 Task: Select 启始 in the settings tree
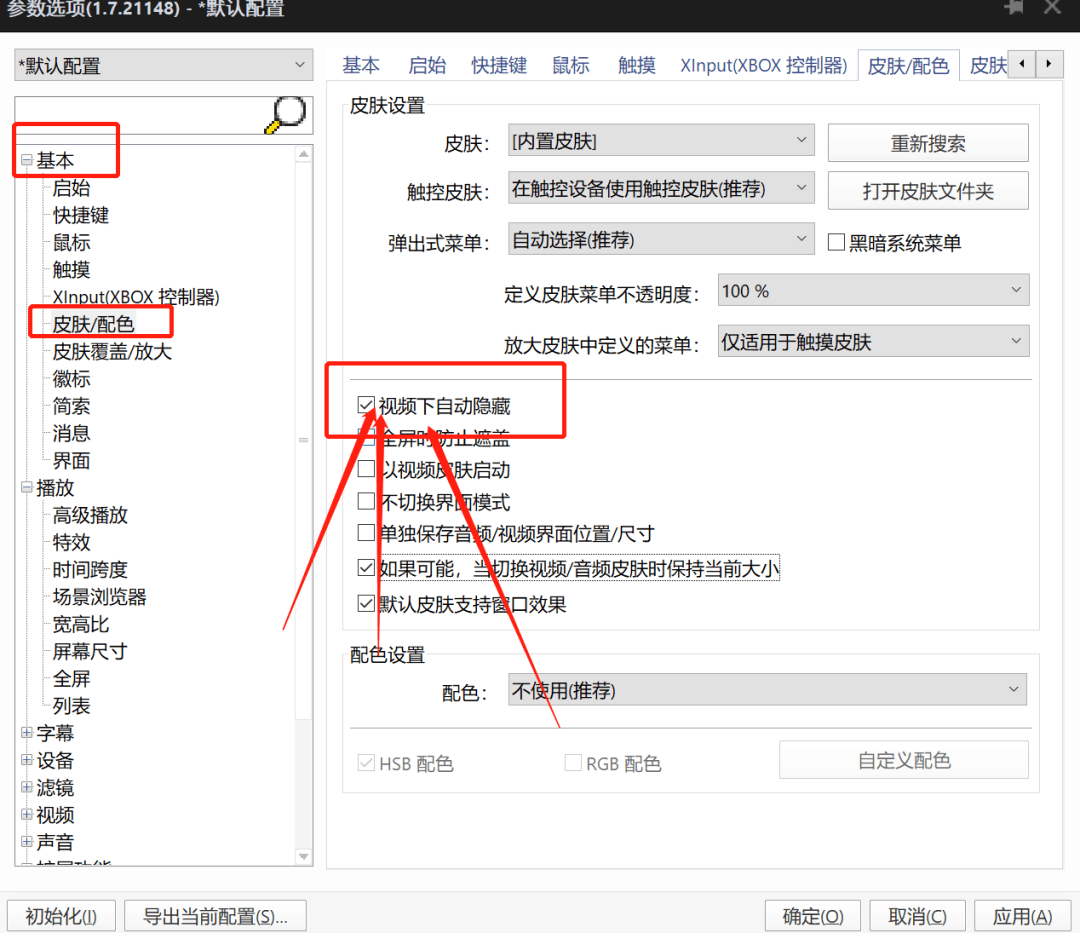(72, 188)
